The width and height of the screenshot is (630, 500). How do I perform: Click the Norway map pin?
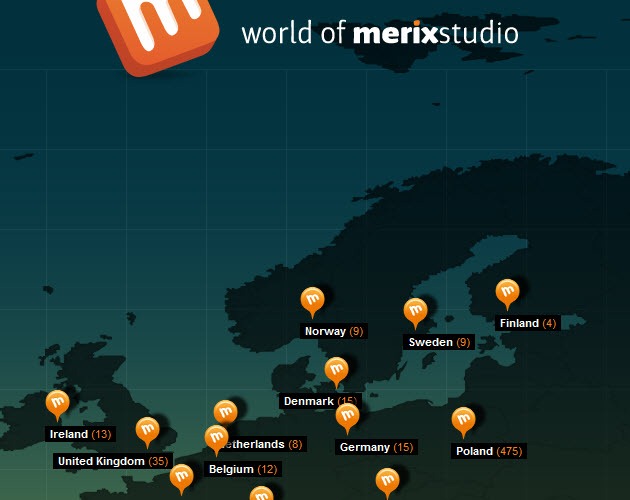(x=312, y=302)
